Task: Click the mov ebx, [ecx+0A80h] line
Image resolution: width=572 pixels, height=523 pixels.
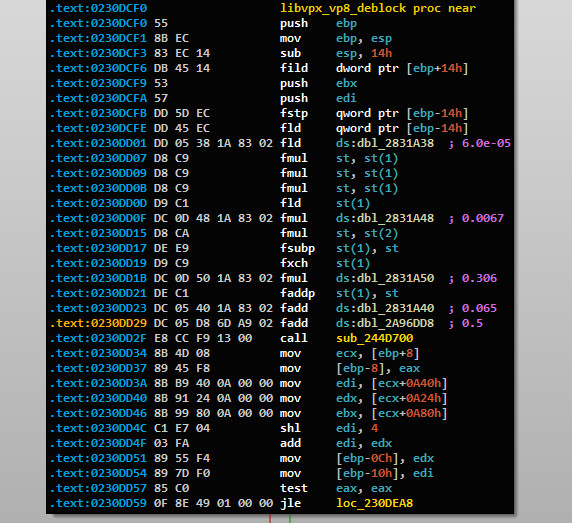Action: tap(363, 413)
